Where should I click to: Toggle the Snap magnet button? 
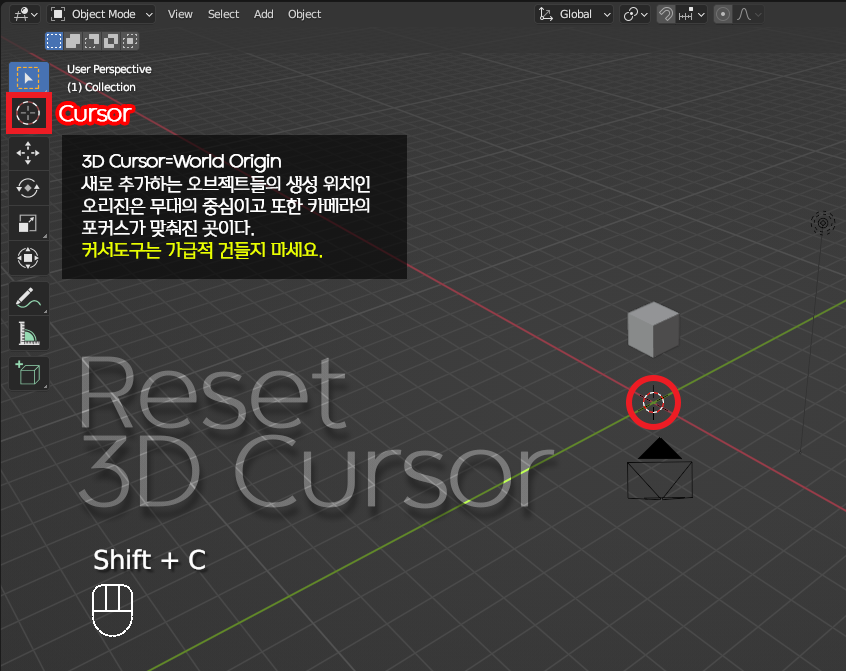[666, 15]
